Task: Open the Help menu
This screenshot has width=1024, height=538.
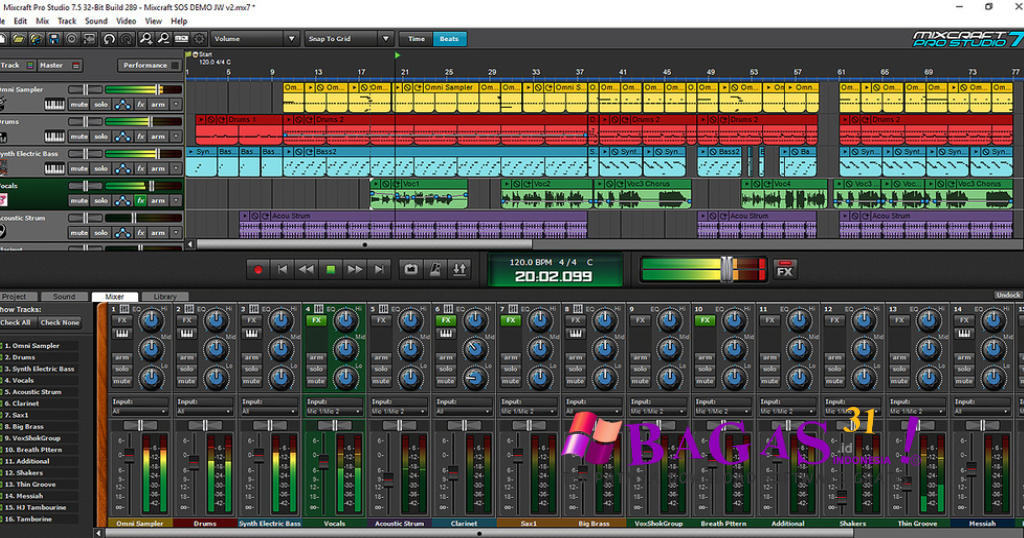Action: point(179,21)
